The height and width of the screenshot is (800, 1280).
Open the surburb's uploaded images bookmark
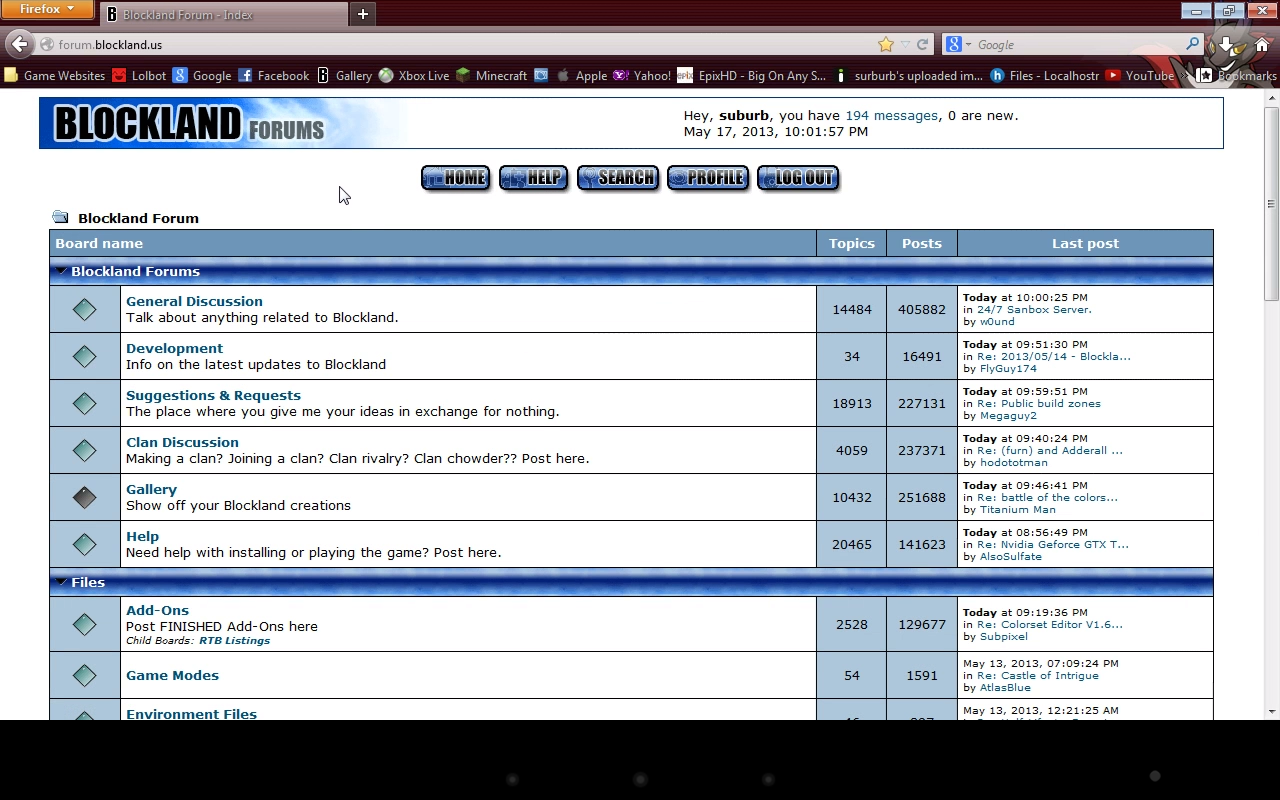coord(909,75)
